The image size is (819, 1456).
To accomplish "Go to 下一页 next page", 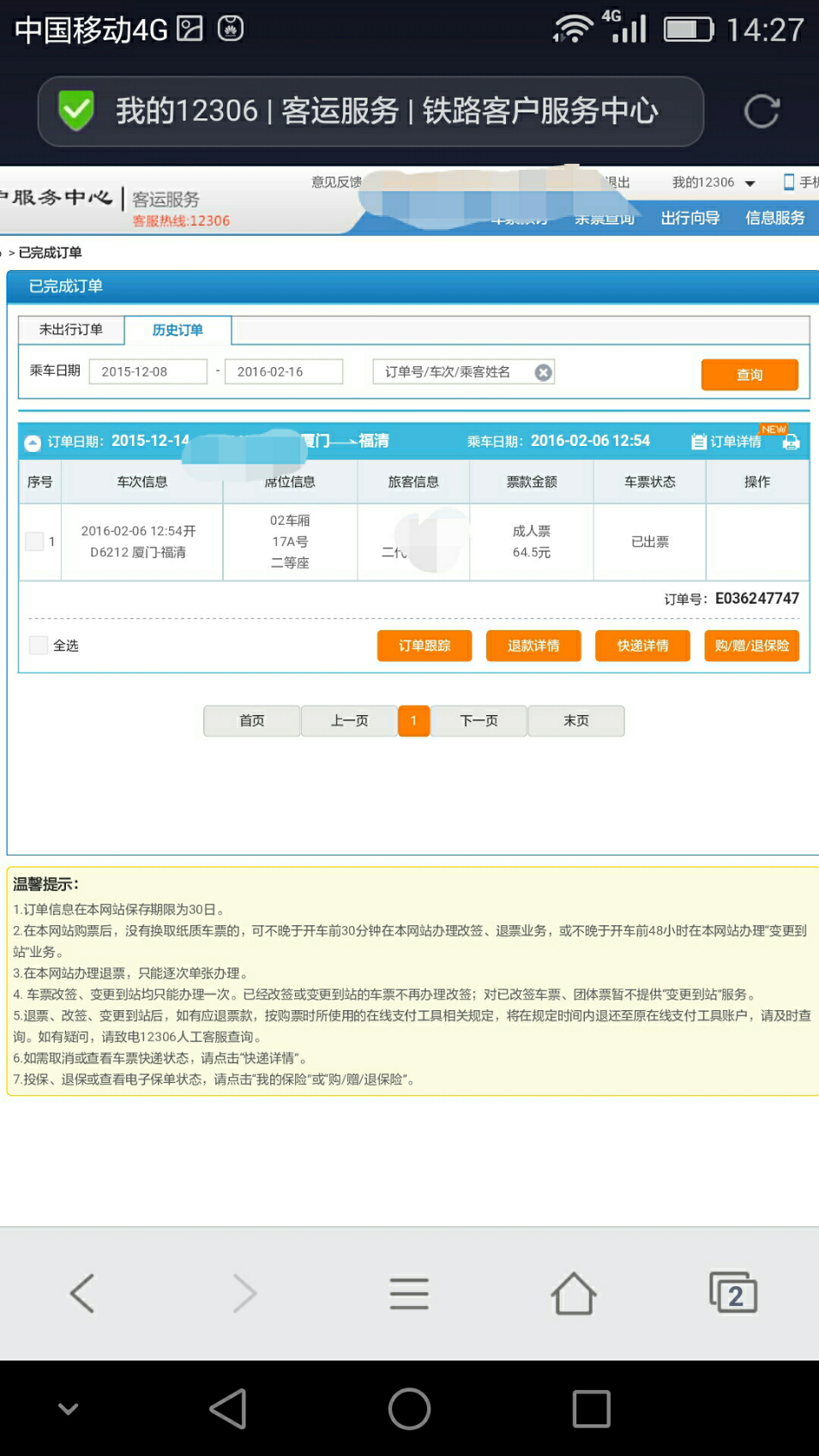I will pyautogui.click(x=479, y=721).
